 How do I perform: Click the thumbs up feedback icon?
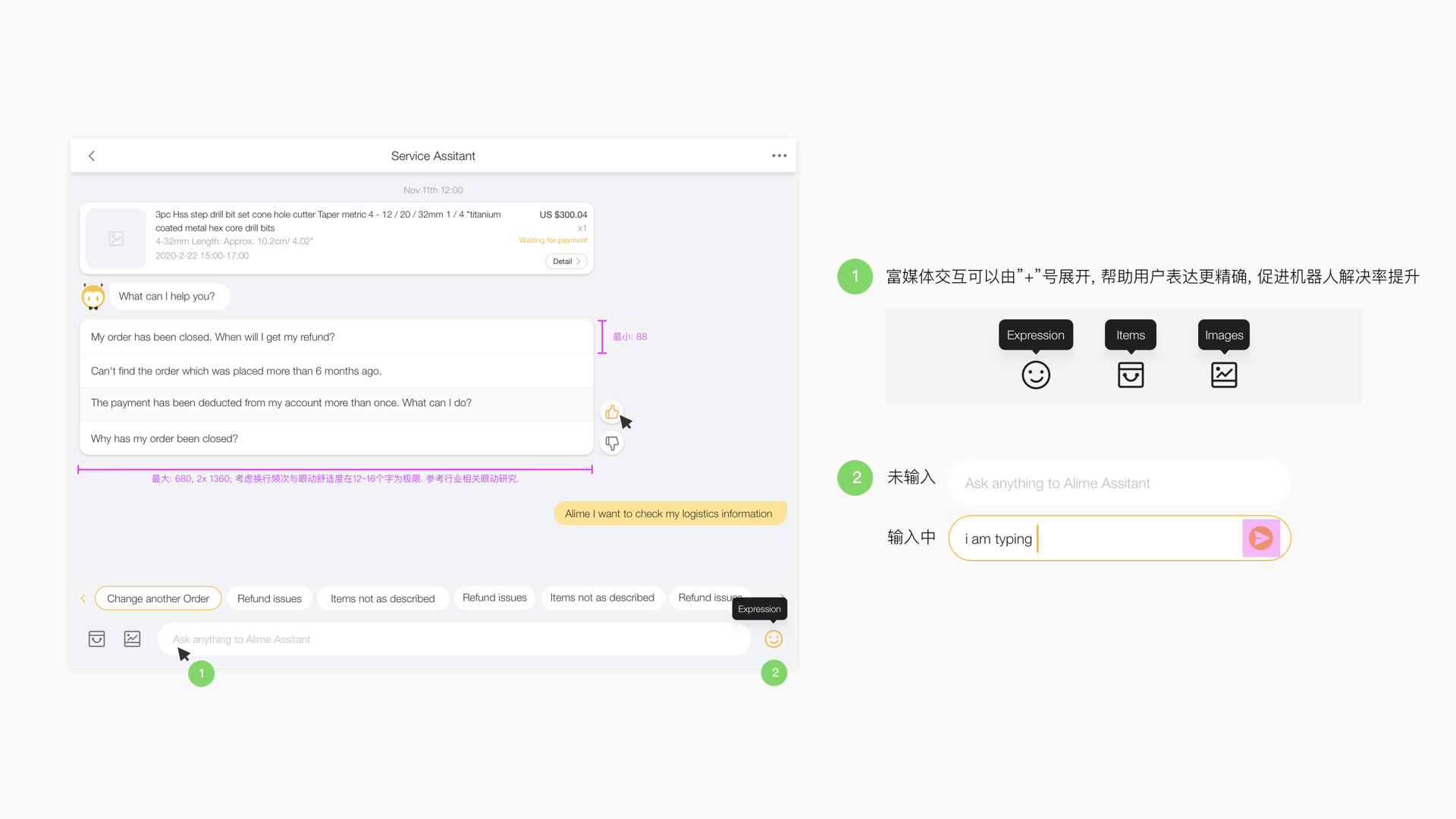tap(611, 412)
